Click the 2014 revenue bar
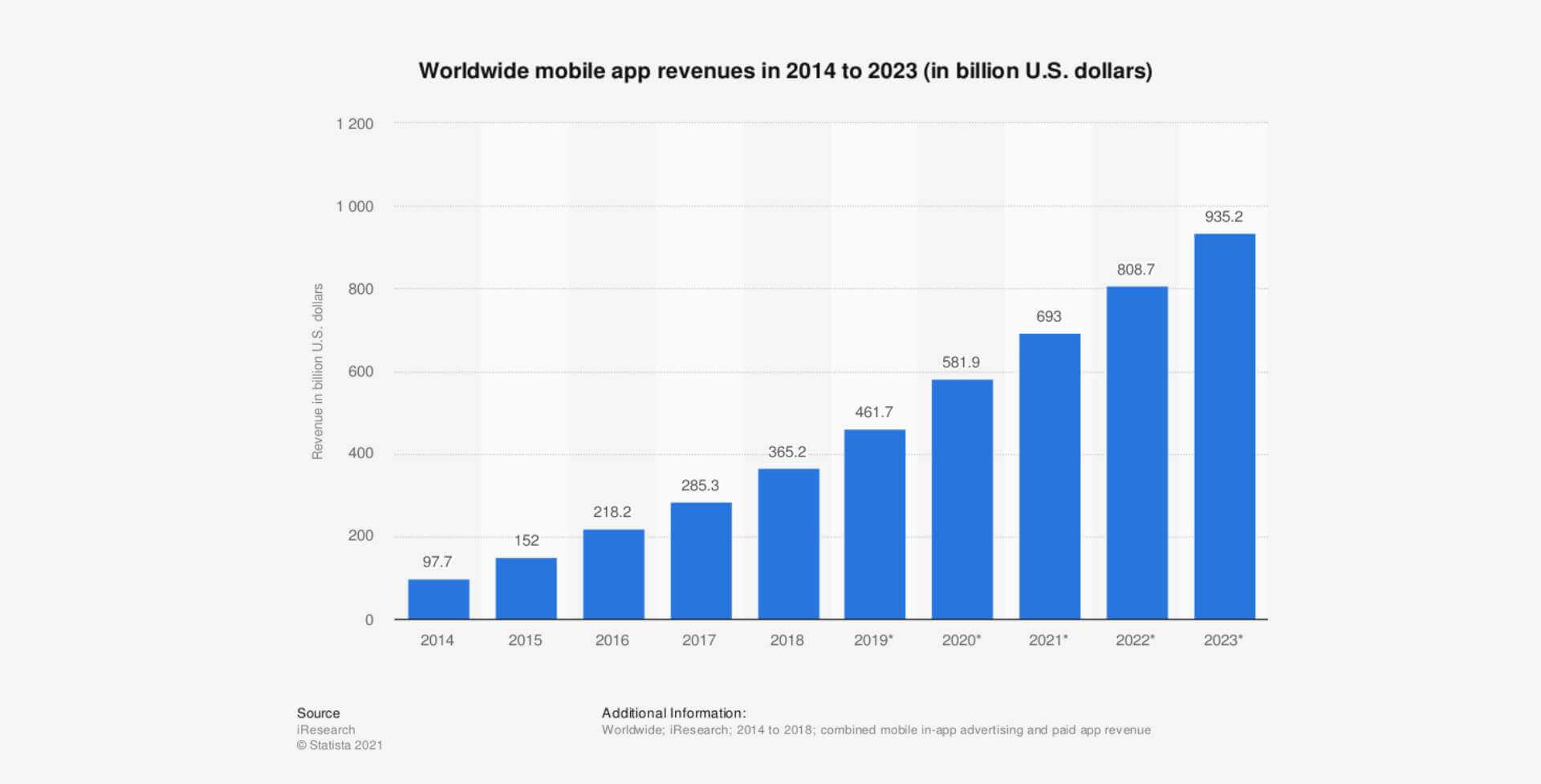 438,599
